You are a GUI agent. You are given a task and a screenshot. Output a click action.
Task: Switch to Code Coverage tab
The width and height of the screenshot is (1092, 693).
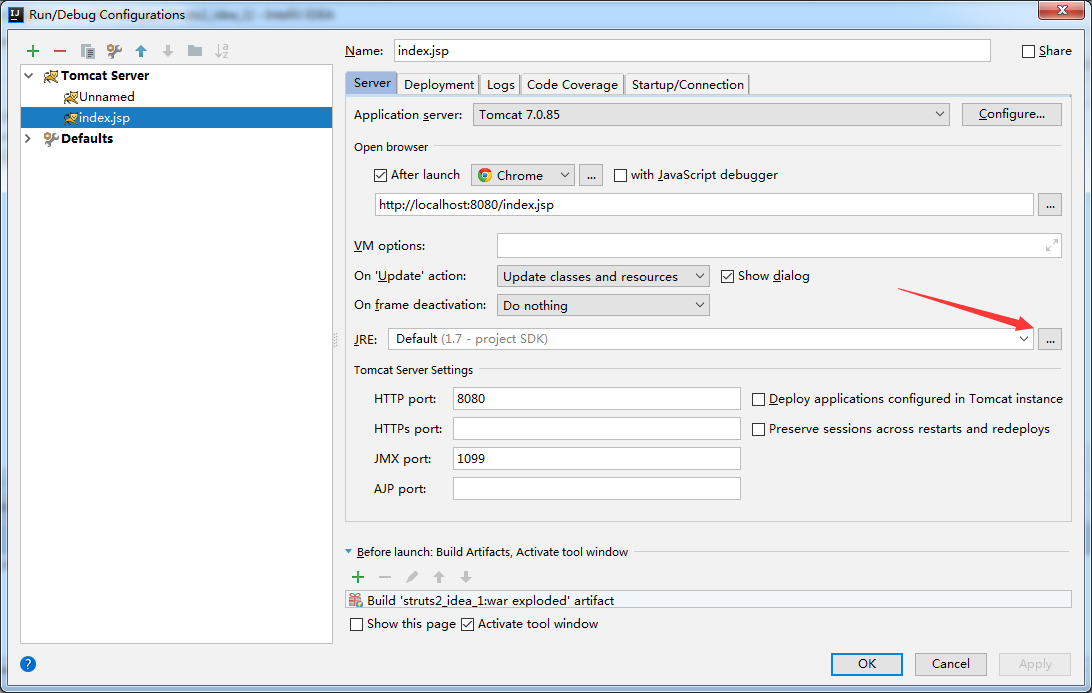(572, 84)
